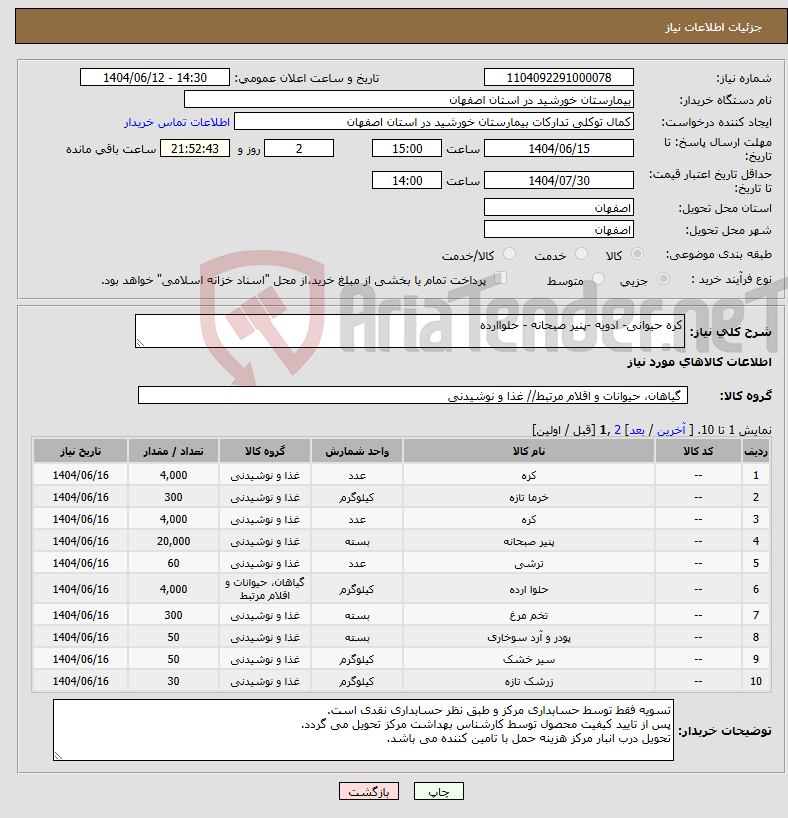The image size is (788, 818).
Task: Click the بازگشت back button
Action: 368,791
